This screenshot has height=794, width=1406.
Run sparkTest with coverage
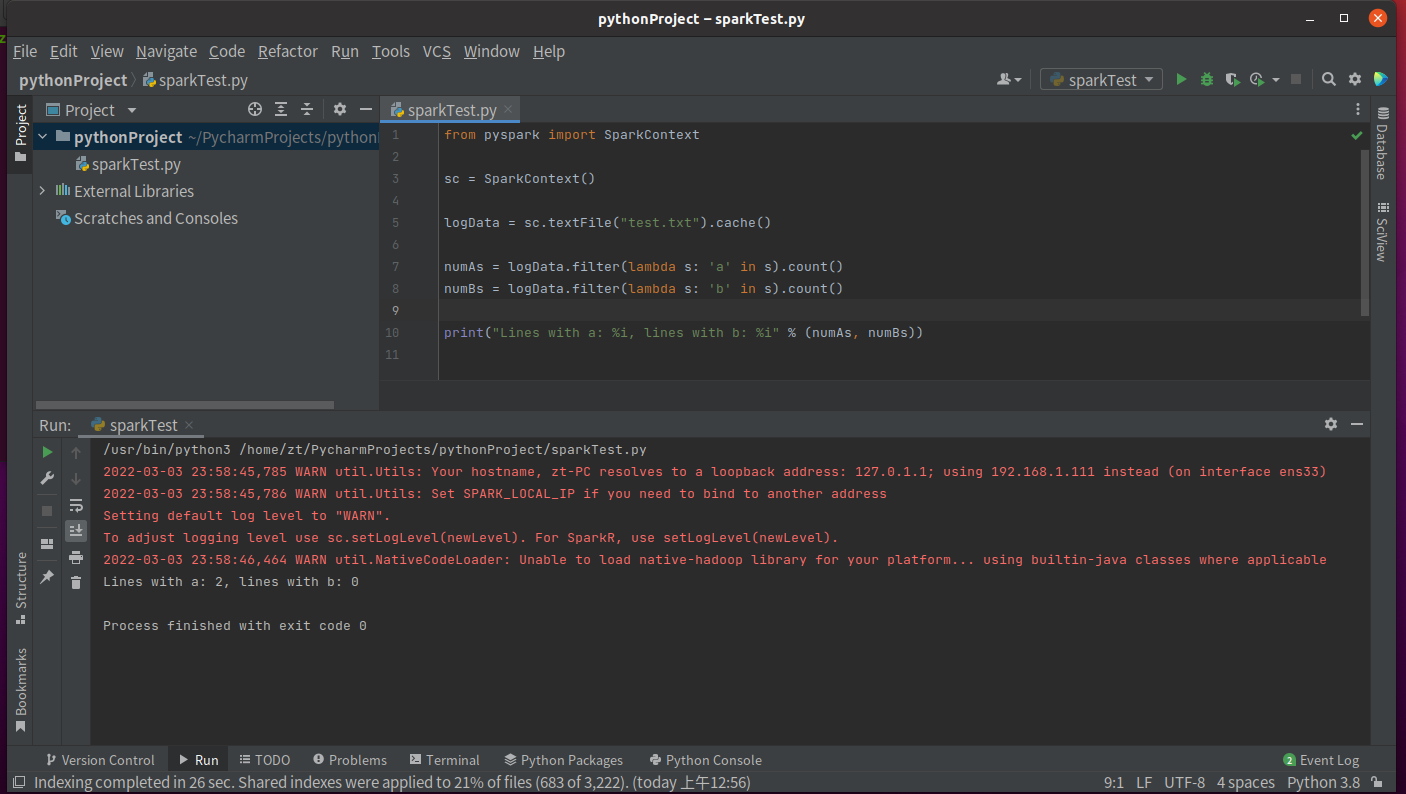[x=1232, y=79]
